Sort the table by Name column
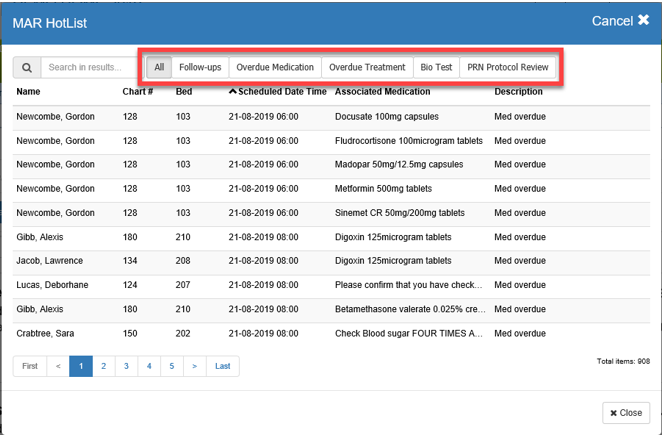Image resolution: width=662 pixels, height=436 pixels. point(28,92)
